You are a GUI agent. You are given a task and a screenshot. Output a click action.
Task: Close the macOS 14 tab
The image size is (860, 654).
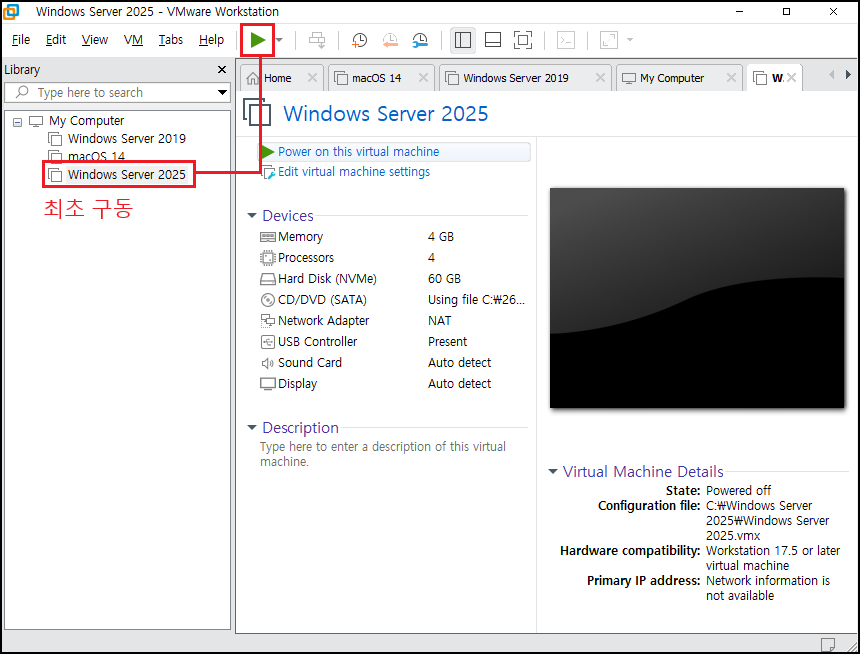[x=423, y=78]
